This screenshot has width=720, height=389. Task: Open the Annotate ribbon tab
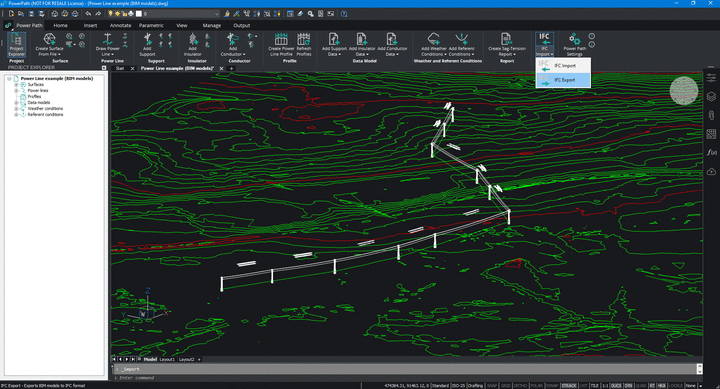click(x=120, y=25)
